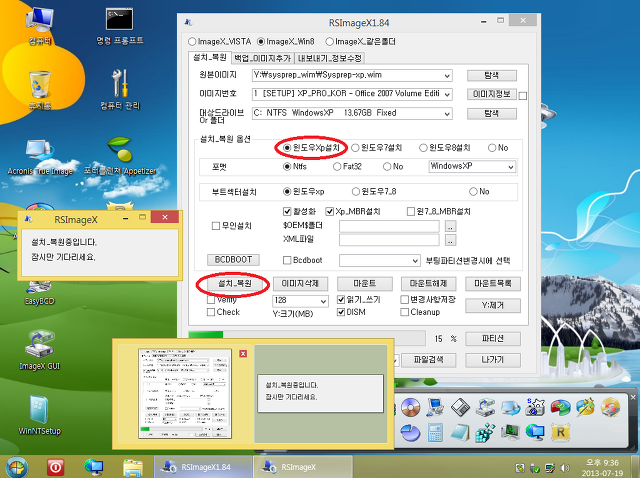
Task: Open the Bcdboot partition dropdown
Action: click(x=415, y=260)
